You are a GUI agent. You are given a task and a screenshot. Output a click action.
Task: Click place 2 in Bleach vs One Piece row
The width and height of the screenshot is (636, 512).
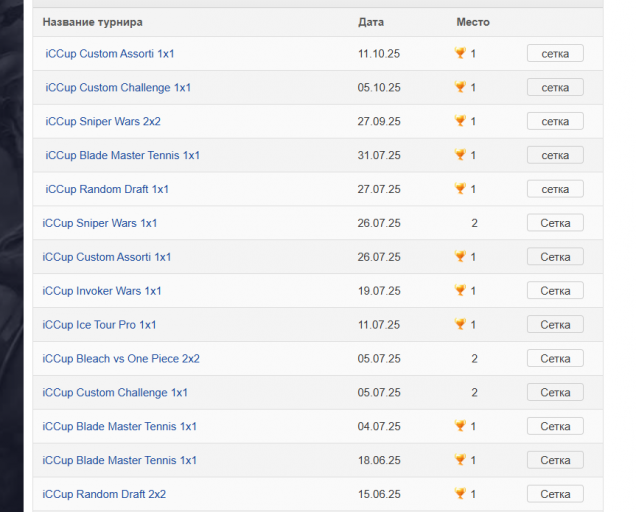click(x=474, y=359)
